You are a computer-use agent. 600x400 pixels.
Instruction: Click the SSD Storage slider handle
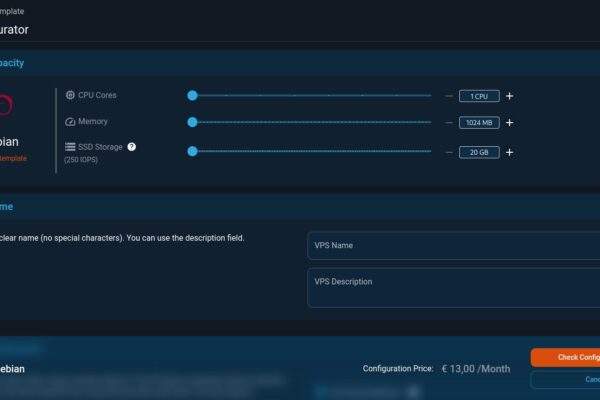(192, 151)
